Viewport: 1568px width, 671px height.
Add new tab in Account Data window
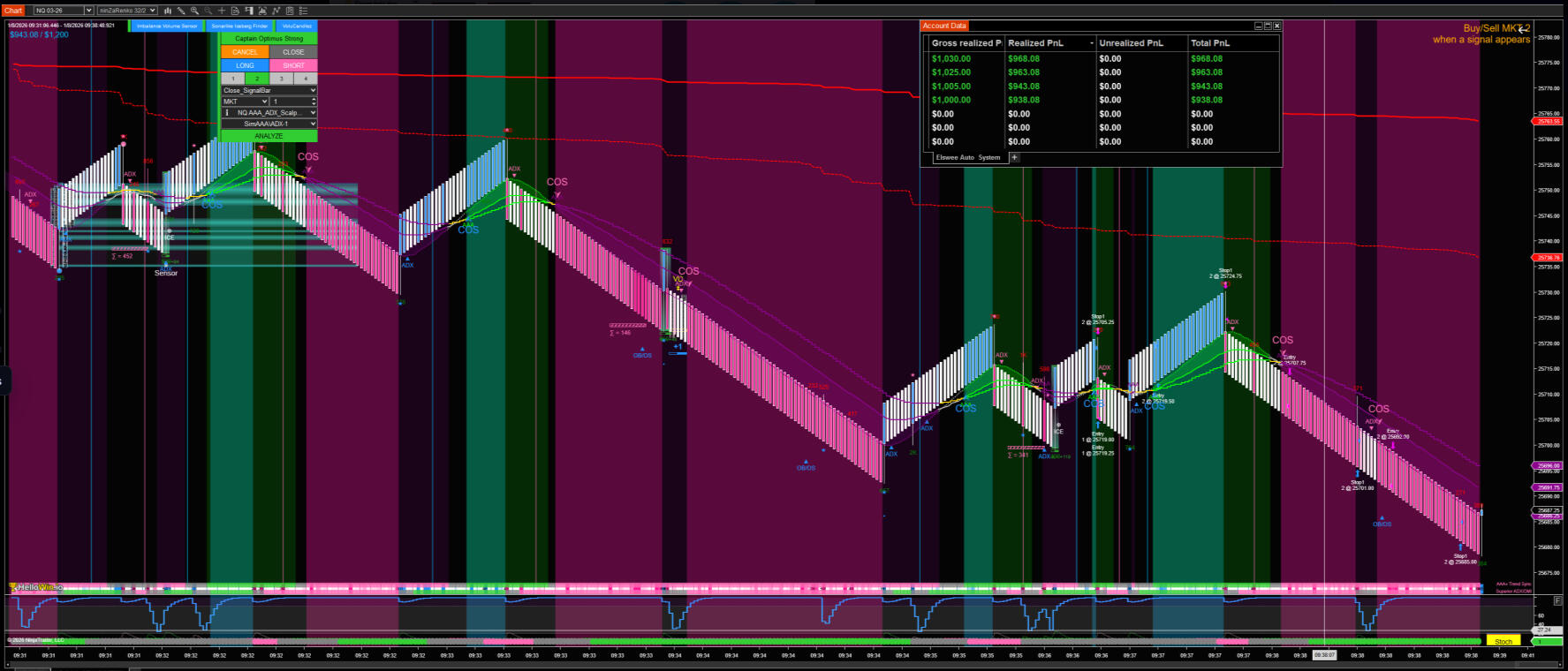(x=1014, y=158)
